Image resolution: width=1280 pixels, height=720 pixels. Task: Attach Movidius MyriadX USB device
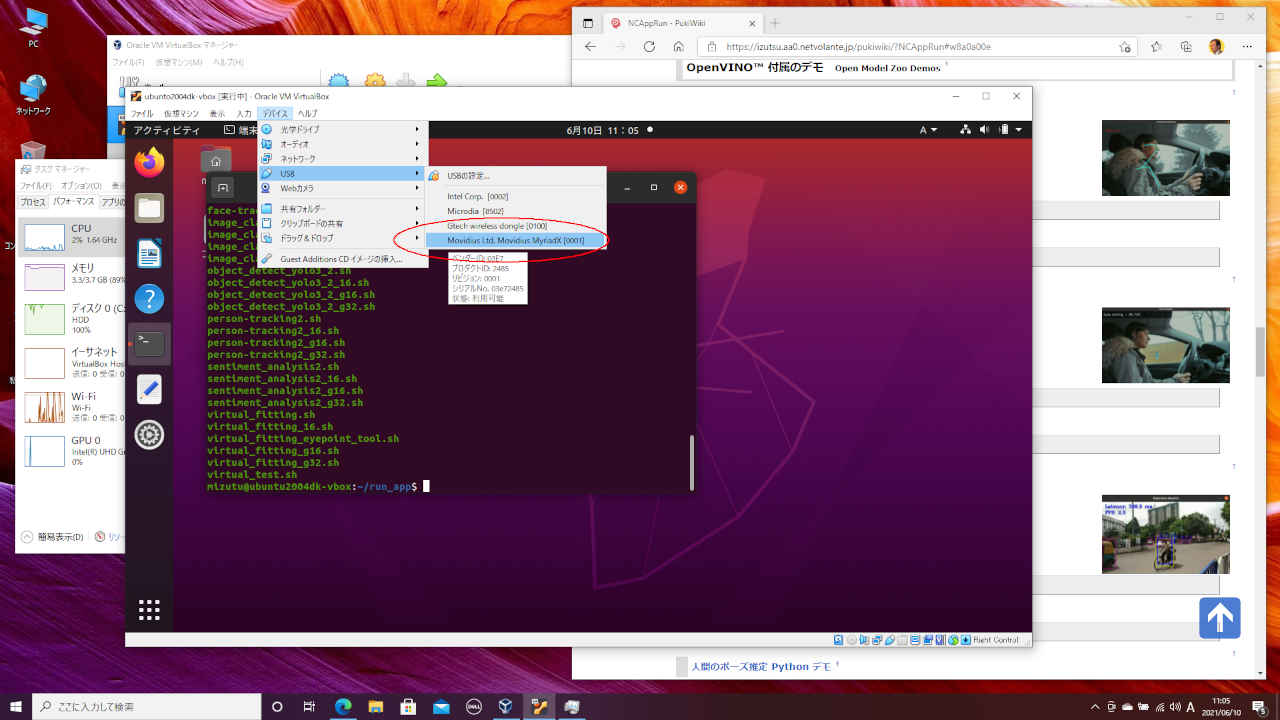click(x=517, y=240)
